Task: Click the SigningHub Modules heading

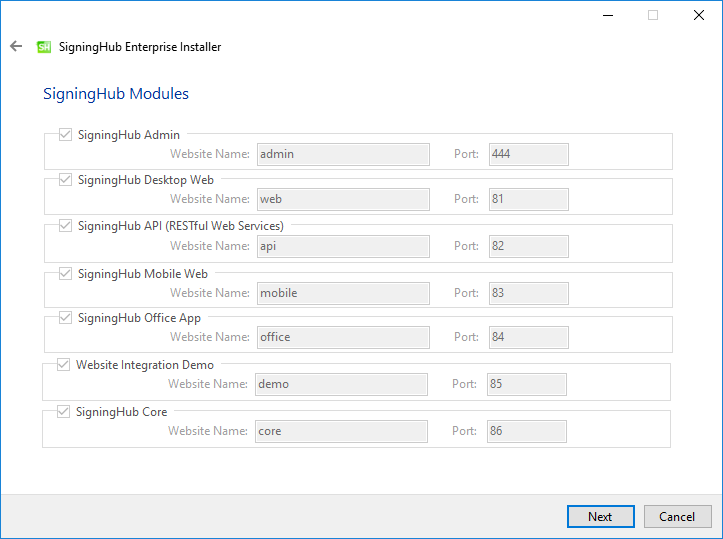Action: [x=116, y=94]
